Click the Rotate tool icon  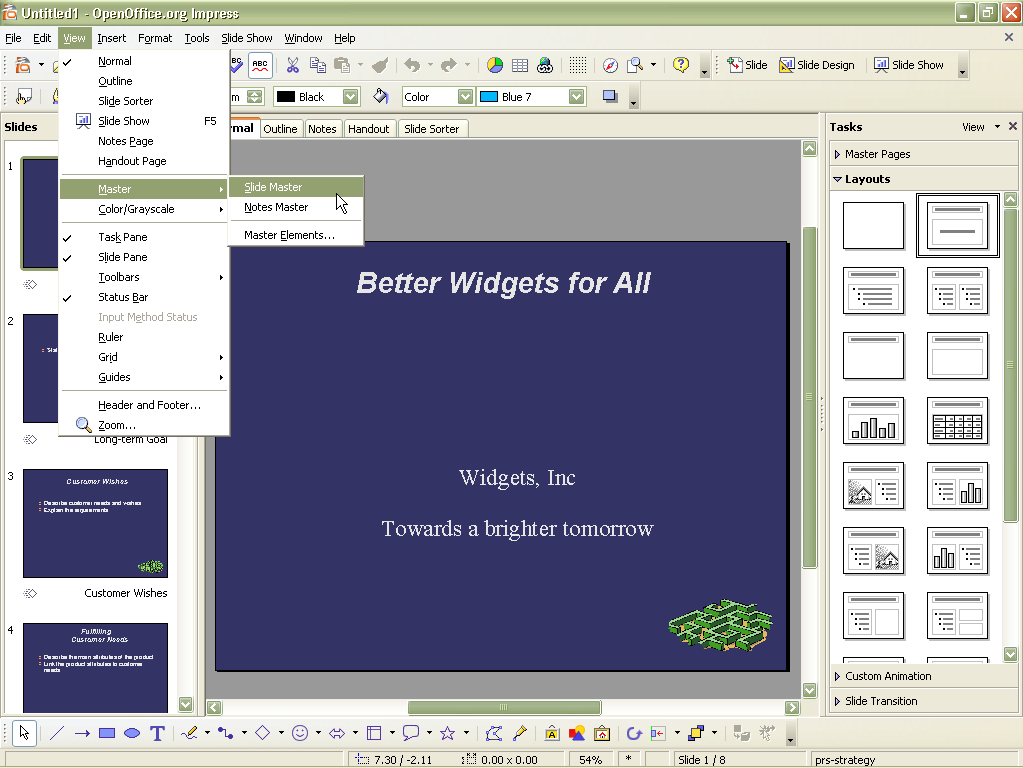pyautogui.click(x=634, y=733)
